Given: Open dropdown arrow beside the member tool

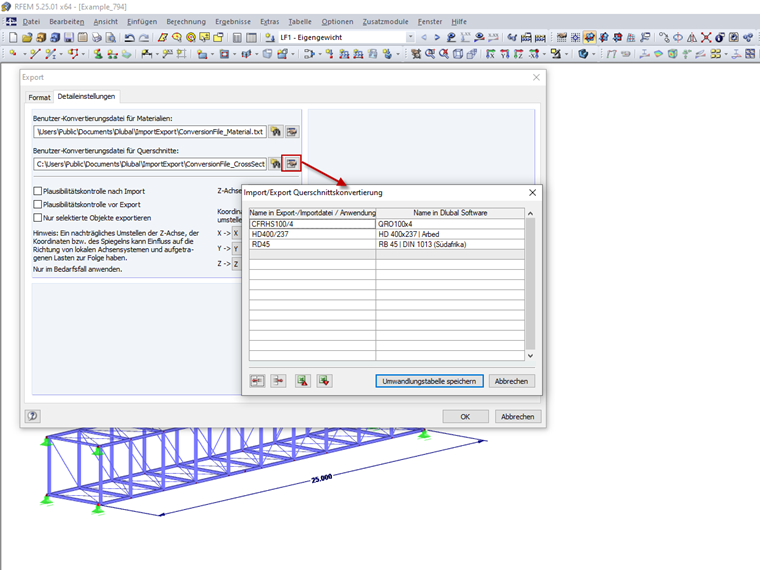Looking at the screenshot, I should point(61,54).
